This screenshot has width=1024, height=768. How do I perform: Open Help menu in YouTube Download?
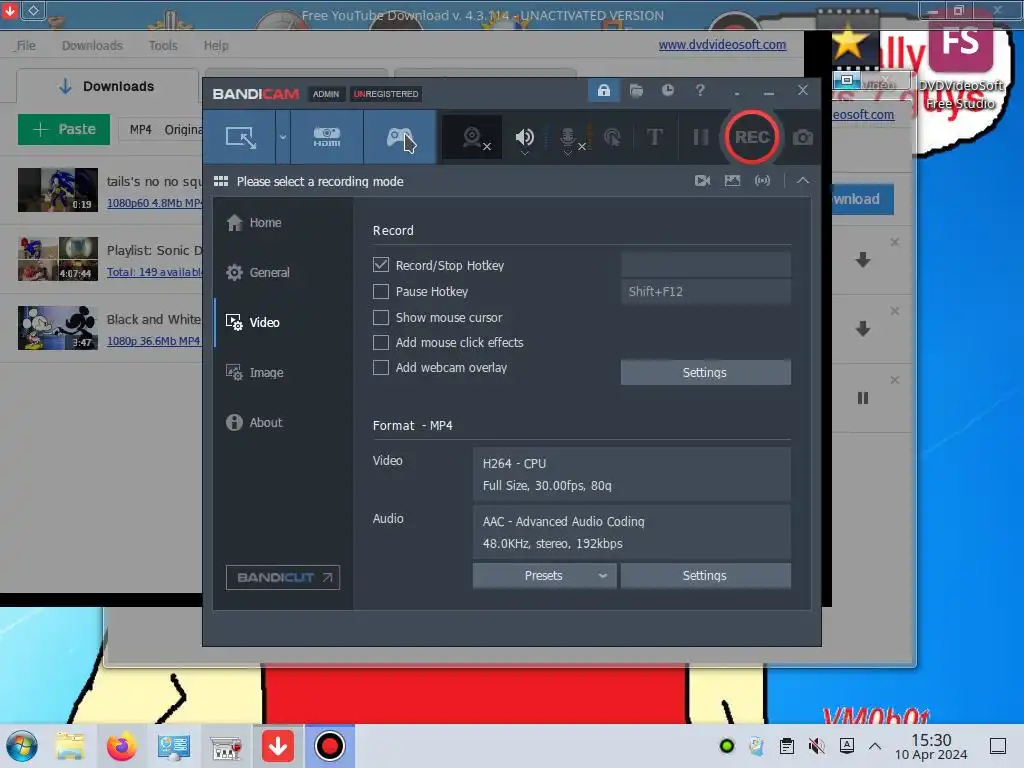coord(216,46)
